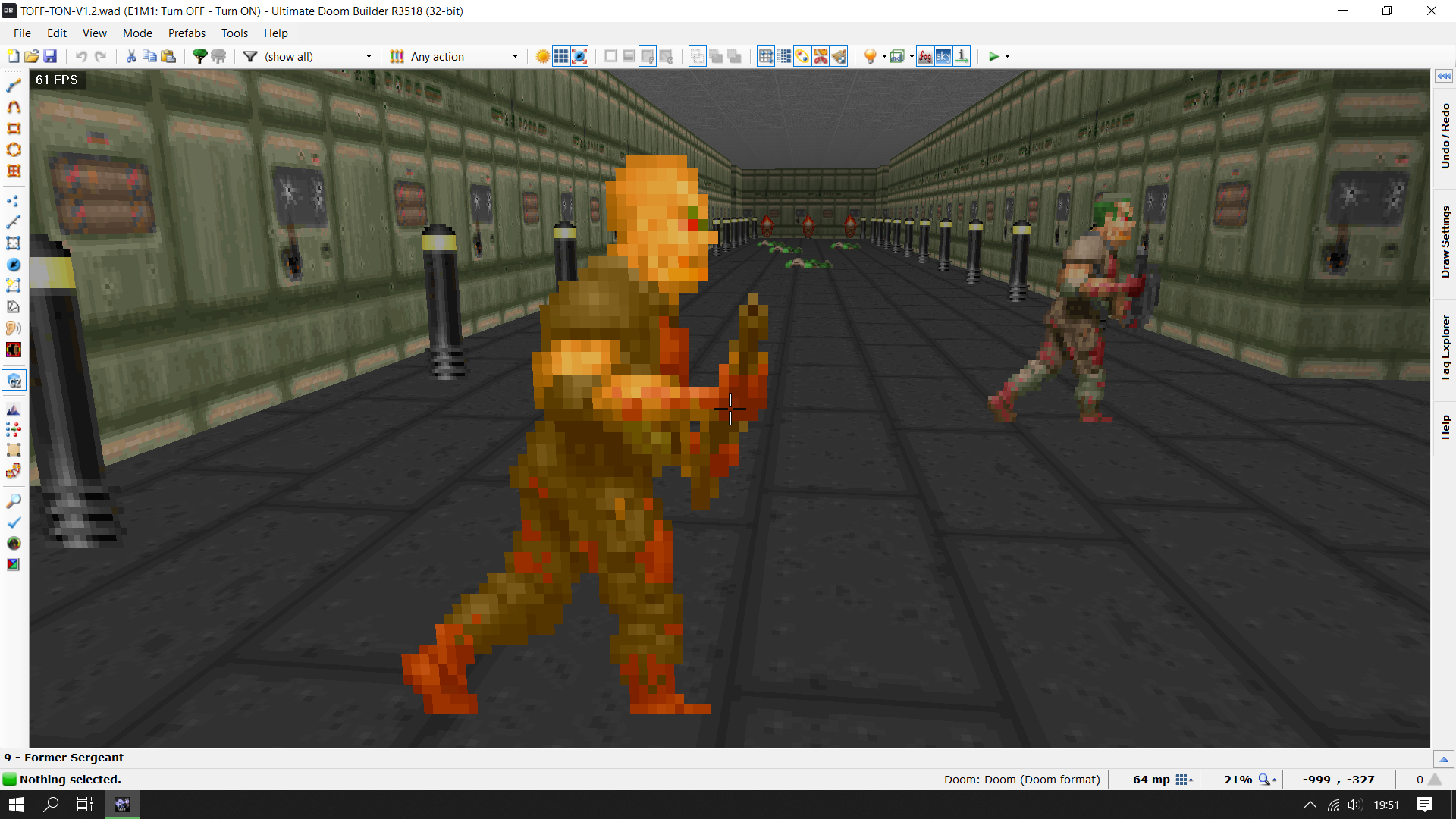
Task: Open the Tools menu
Action: click(x=234, y=33)
